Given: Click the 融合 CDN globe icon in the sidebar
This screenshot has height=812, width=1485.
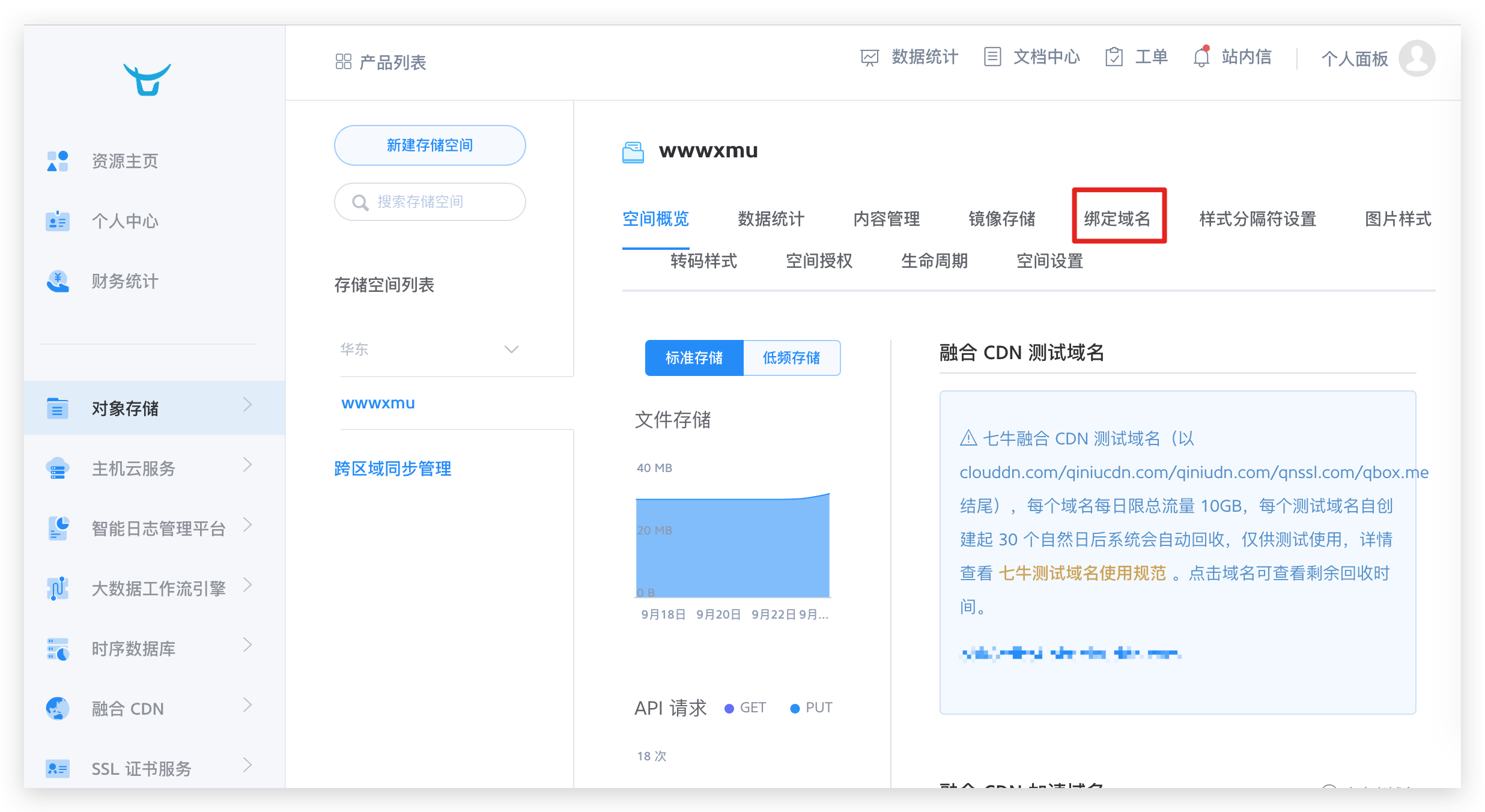Looking at the screenshot, I should click(58, 709).
